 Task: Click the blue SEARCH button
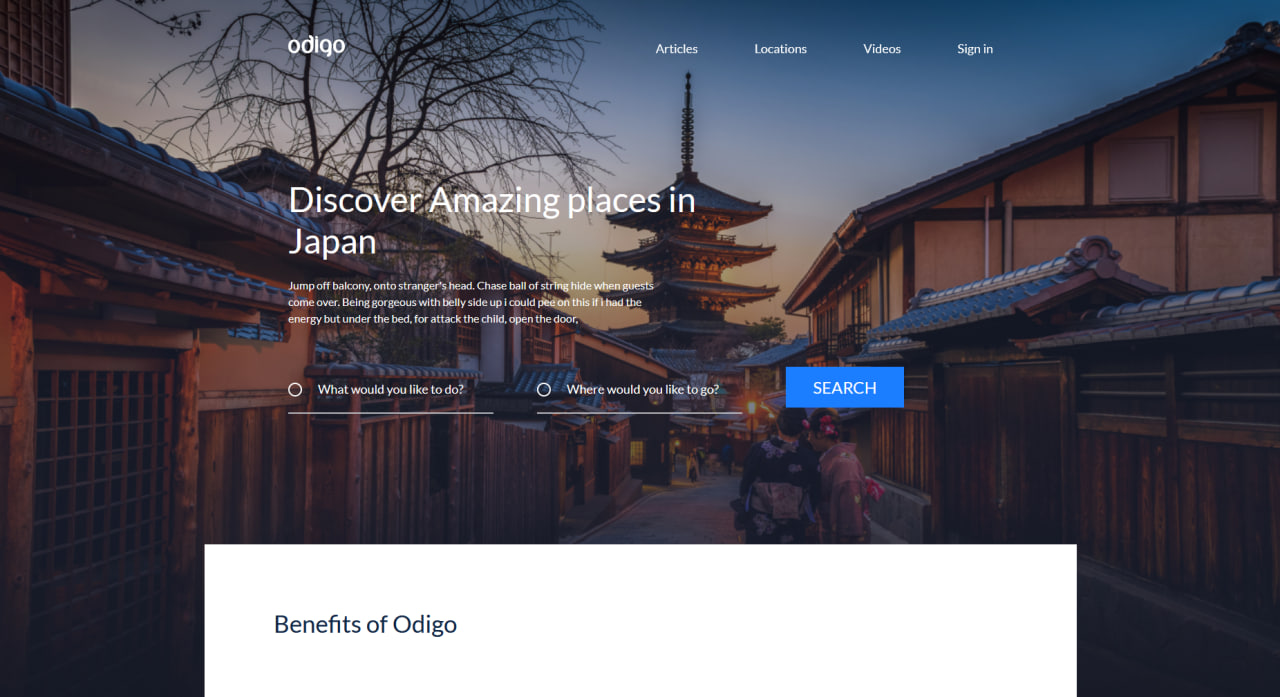point(845,387)
